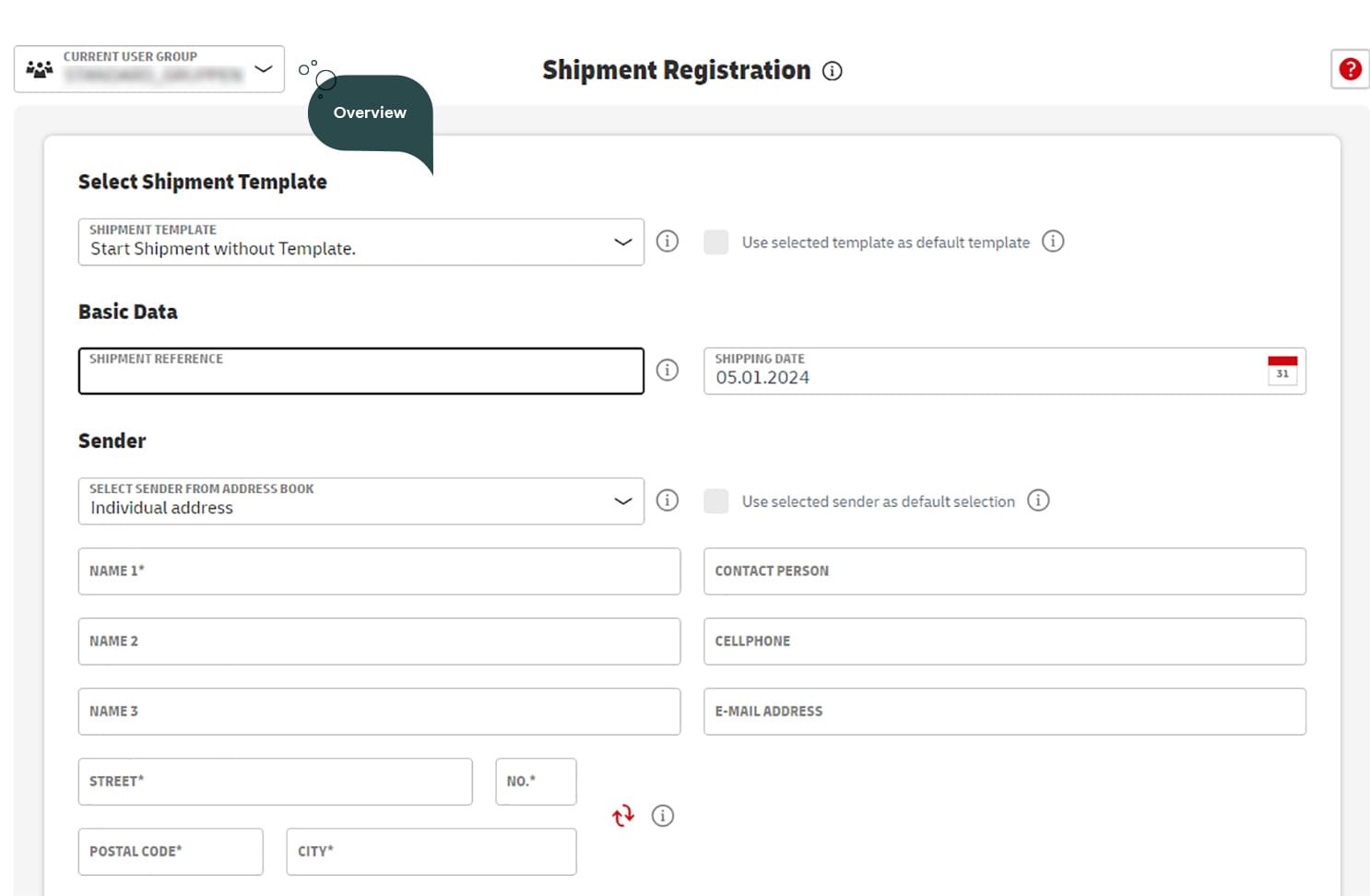Enable 'Use selected template as default template' checkbox
1370x896 pixels.
[x=716, y=242]
